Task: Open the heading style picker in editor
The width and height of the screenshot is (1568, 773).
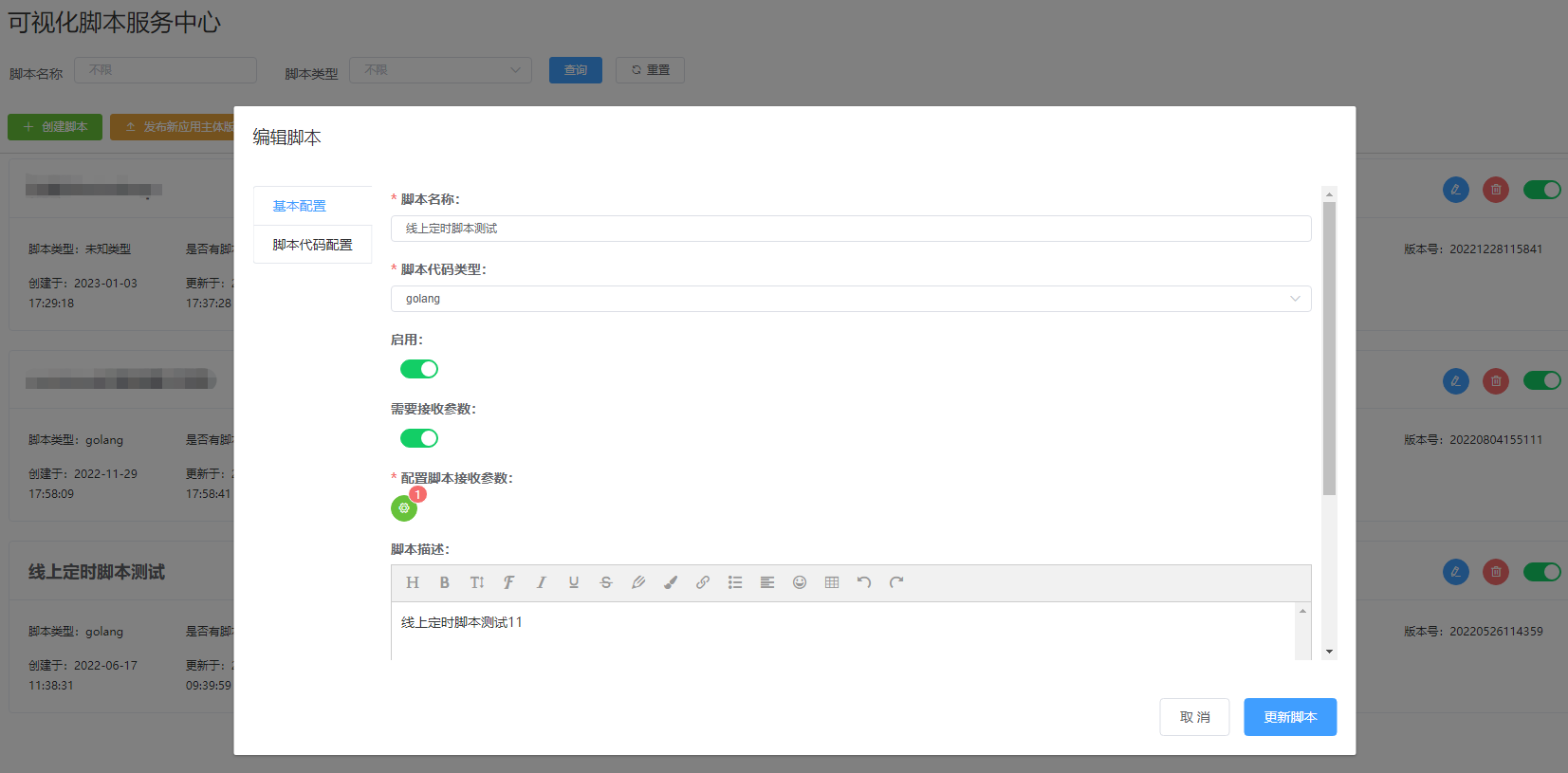Action: pos(413,582)
